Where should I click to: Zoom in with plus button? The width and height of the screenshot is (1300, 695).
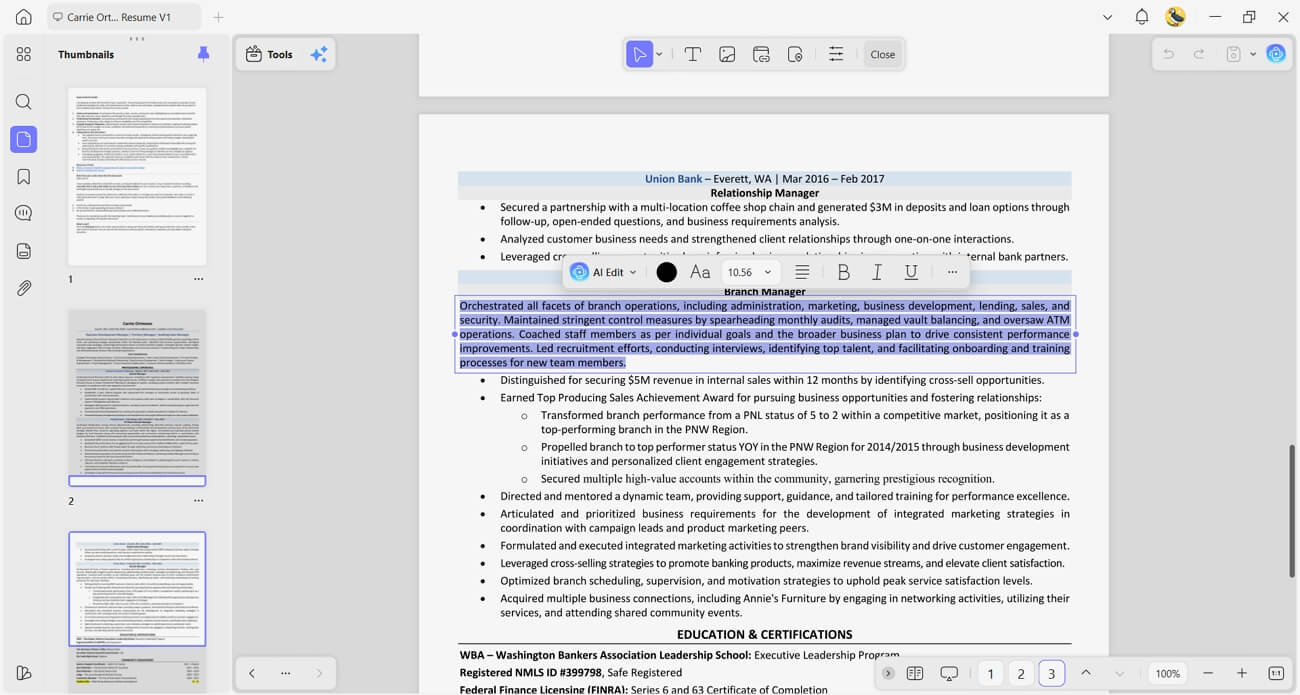(1241, 673)
